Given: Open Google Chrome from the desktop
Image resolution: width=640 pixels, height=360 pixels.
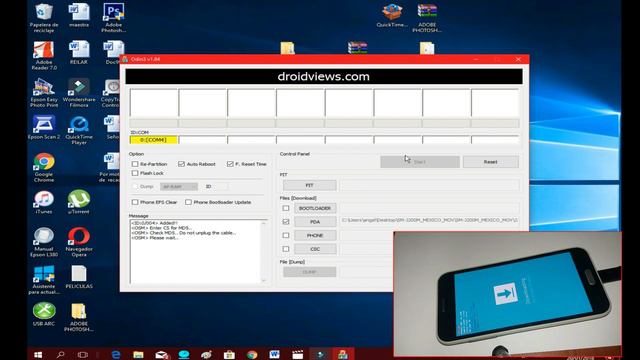Looking at the screenshot, I should click(44, 167).
